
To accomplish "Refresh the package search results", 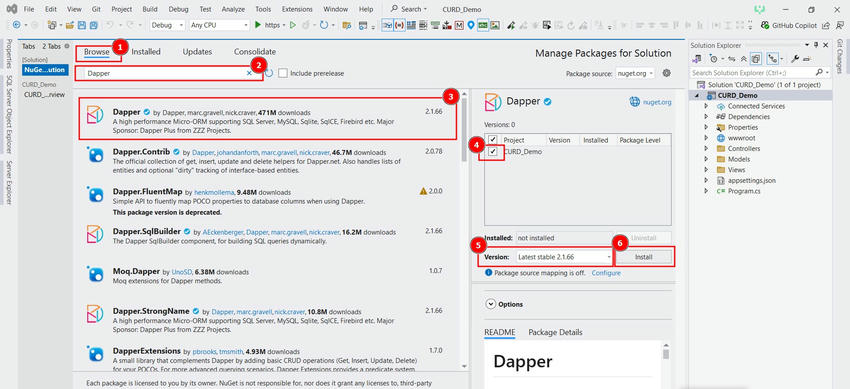I will pyautogui.click(x=270, y=73).
